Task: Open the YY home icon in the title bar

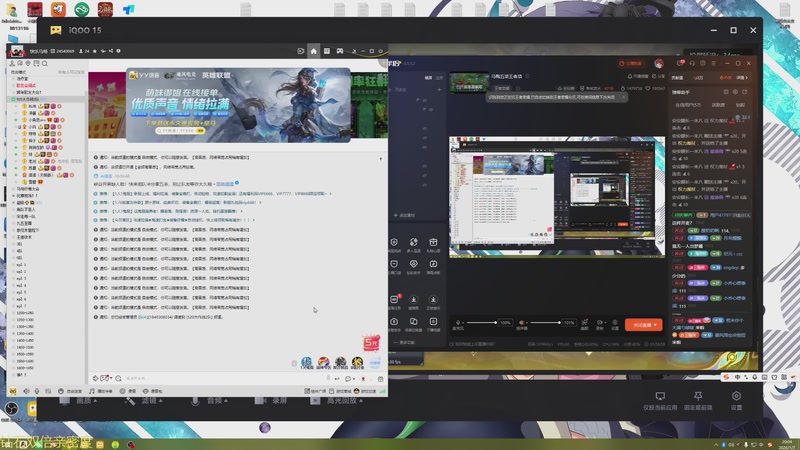Action: click(314, 51)
